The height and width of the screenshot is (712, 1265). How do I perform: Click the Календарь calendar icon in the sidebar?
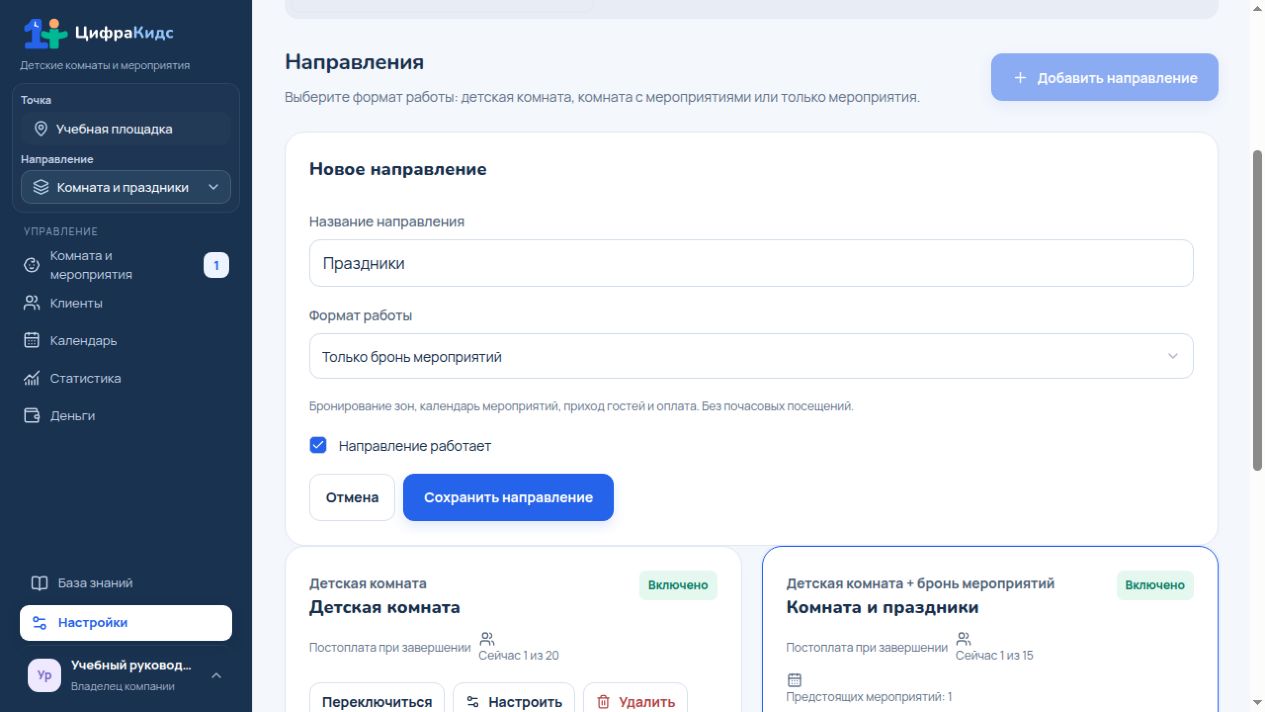32,340
